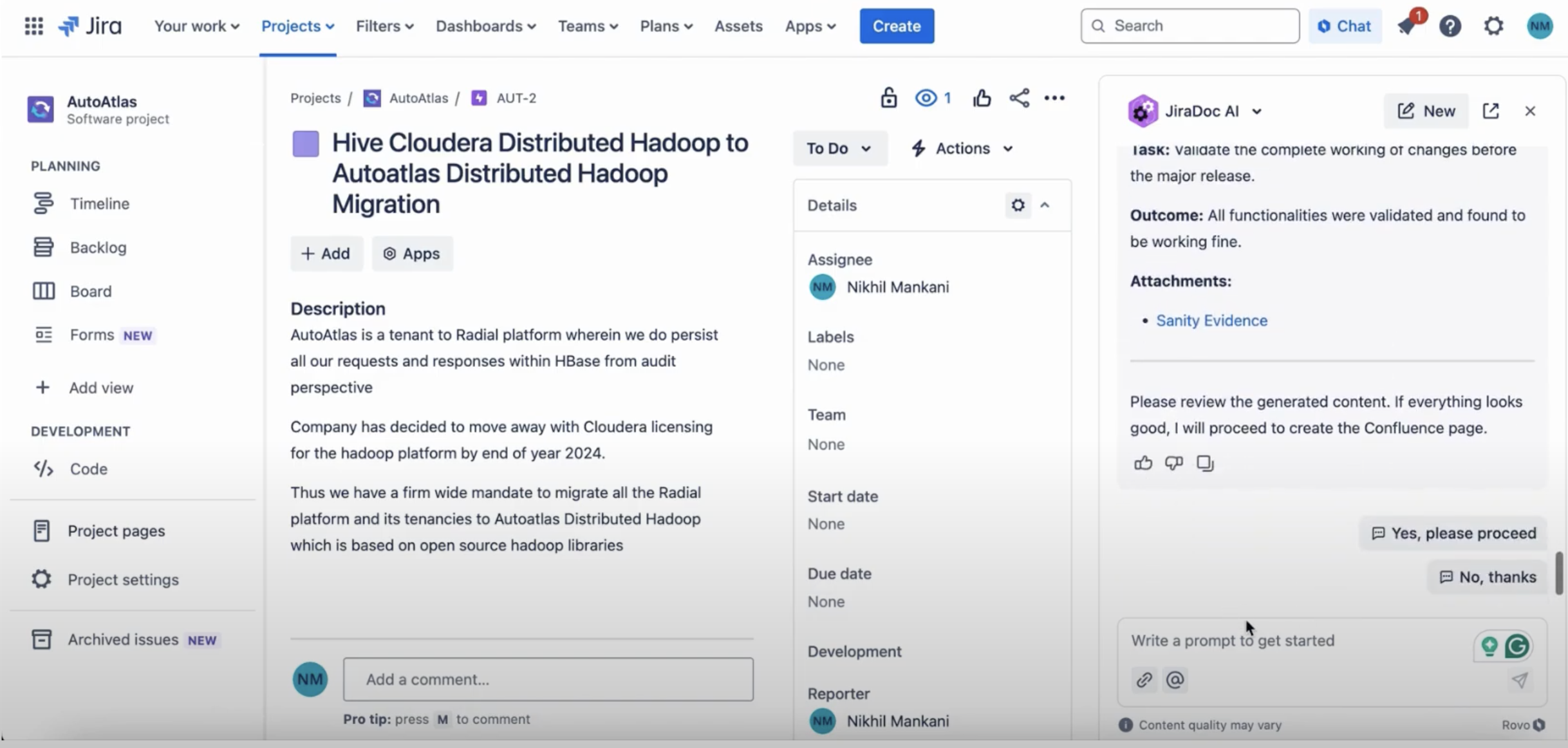Click the copy response icon
Viewport: 1568px width, 748px height.
click(x=1204, y=463)
